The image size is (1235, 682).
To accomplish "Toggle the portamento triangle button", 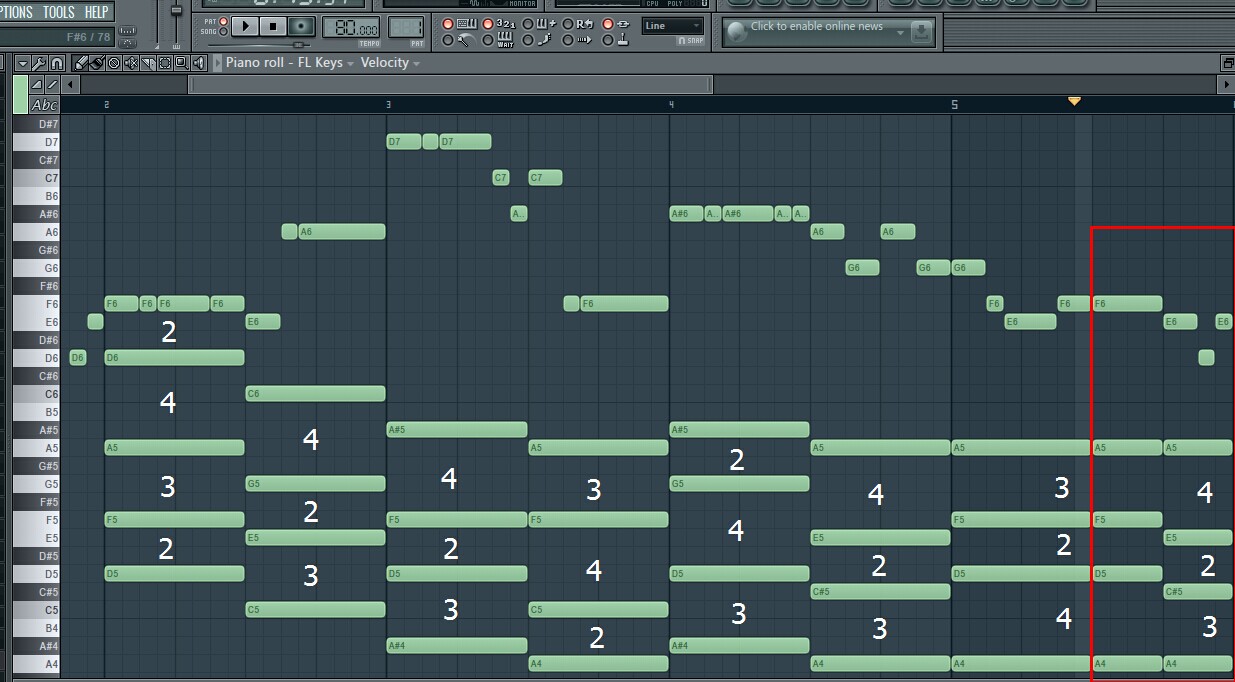I will point(36,84).
